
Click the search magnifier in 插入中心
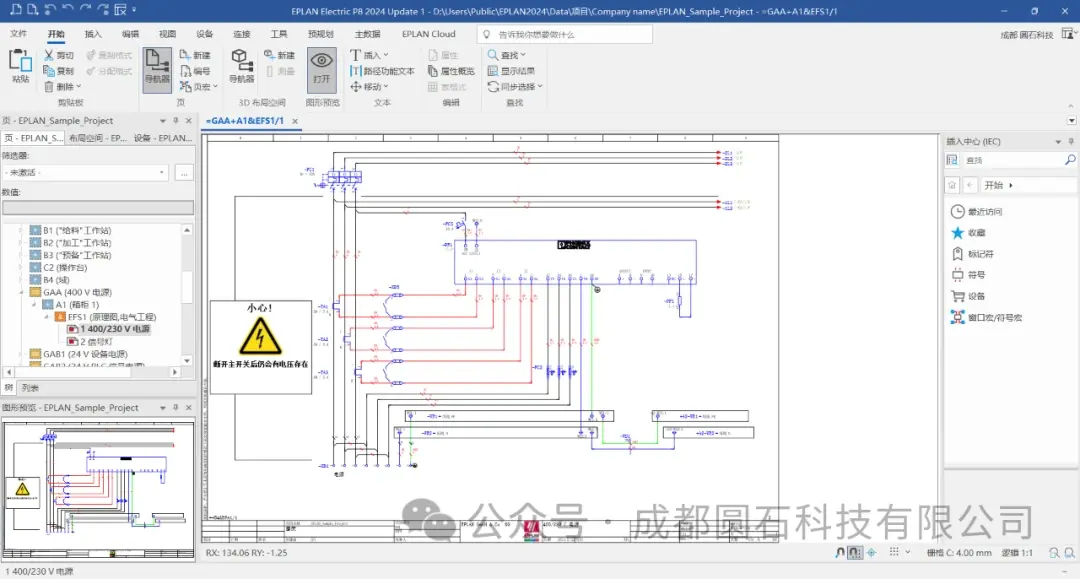1070,160
